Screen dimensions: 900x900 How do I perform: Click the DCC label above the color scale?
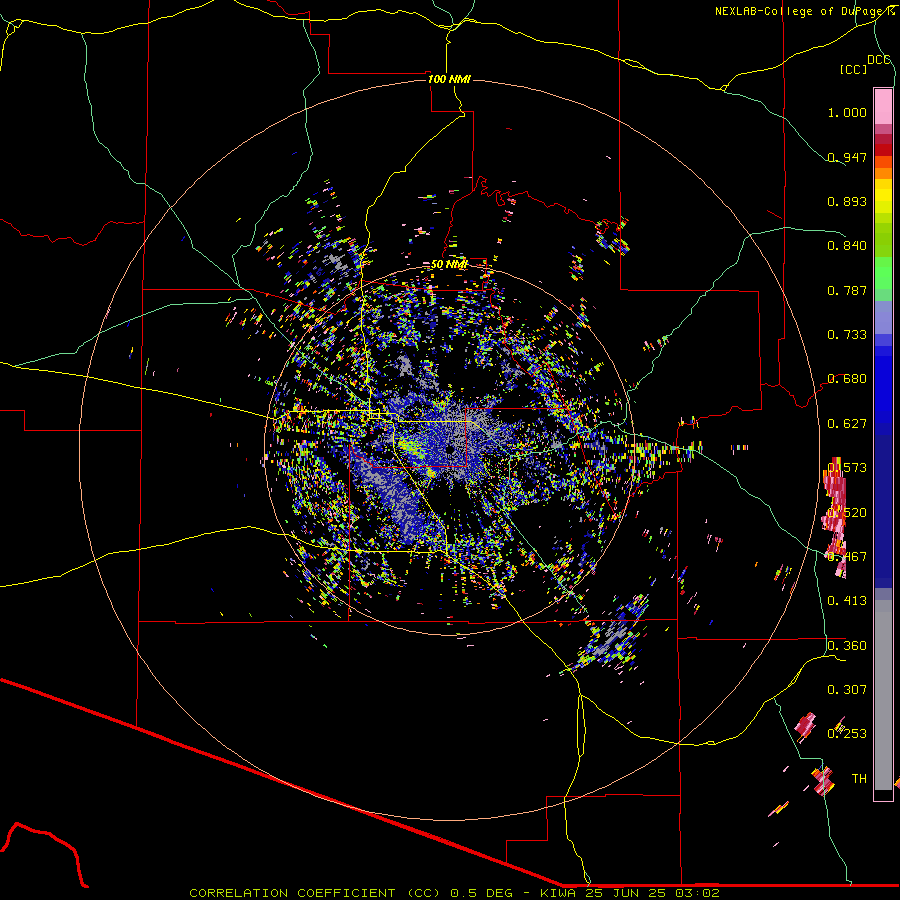(879, 60)
